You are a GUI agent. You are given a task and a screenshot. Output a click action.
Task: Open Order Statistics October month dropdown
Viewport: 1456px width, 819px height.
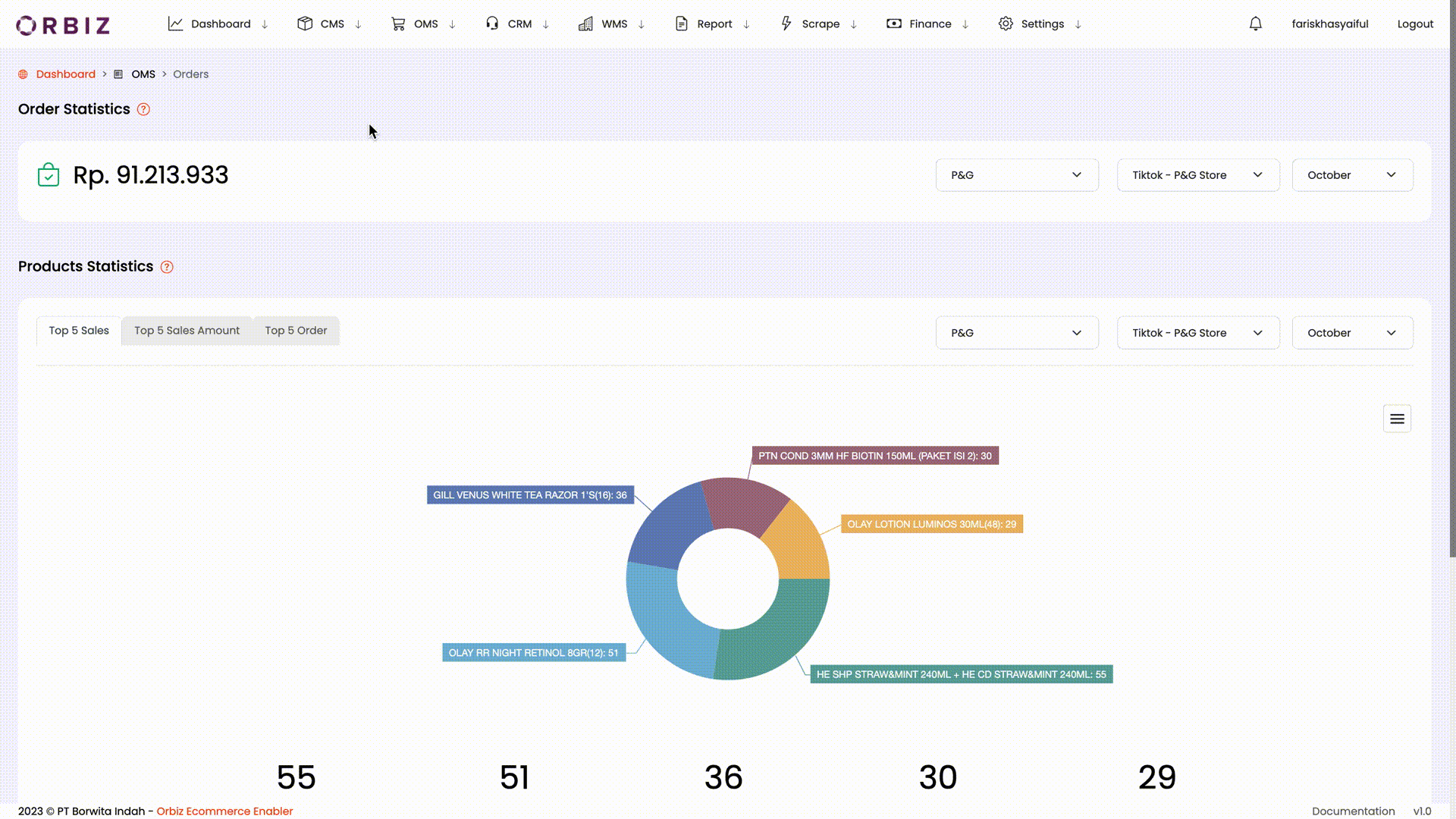click(x=1352, y=175)
